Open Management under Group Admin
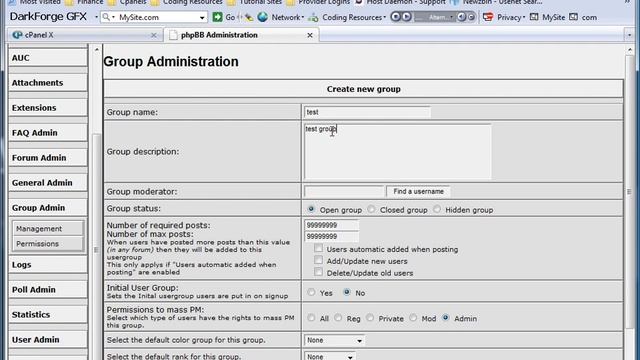Viewport: 640px width, 360px height. [x=48, y=229]
